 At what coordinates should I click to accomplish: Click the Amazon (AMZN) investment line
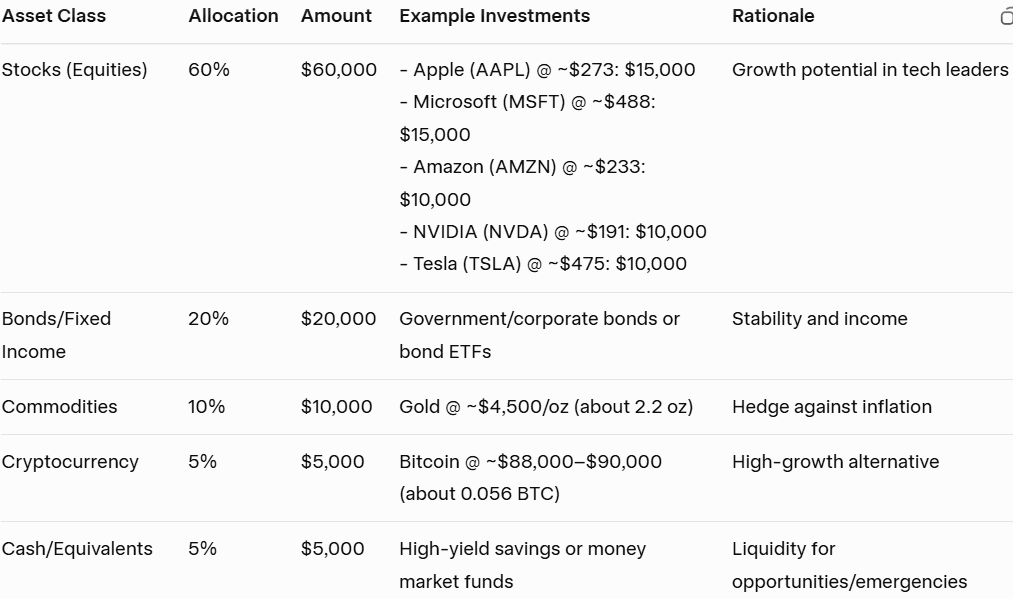tap(522, 167)
